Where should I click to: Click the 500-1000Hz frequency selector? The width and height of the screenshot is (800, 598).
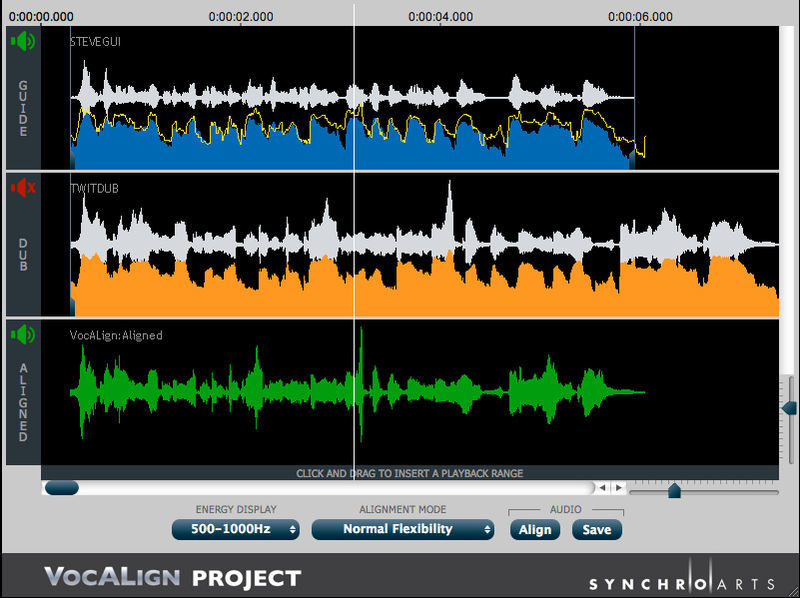click(x=235, y=530)
